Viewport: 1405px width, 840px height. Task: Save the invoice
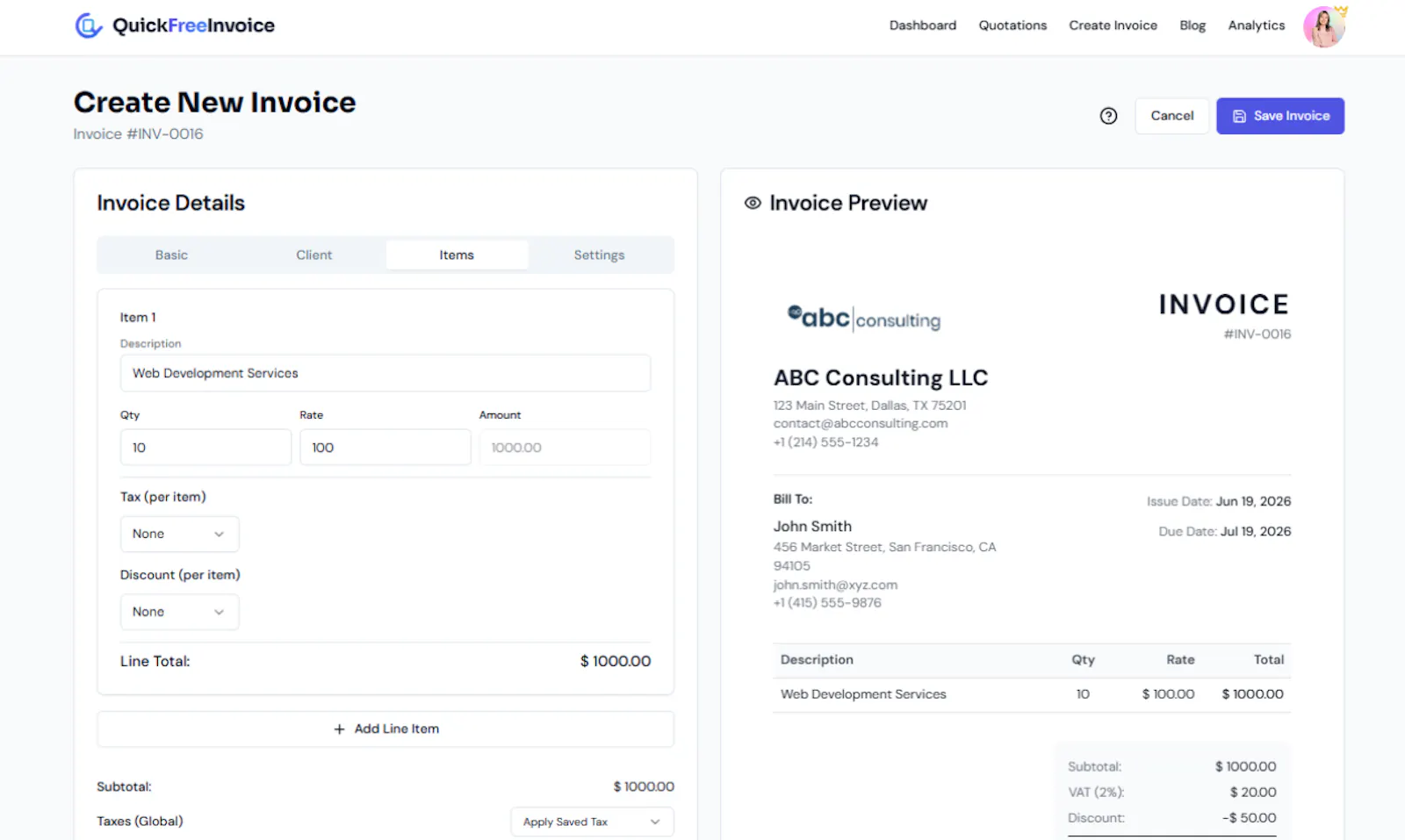1279,116
